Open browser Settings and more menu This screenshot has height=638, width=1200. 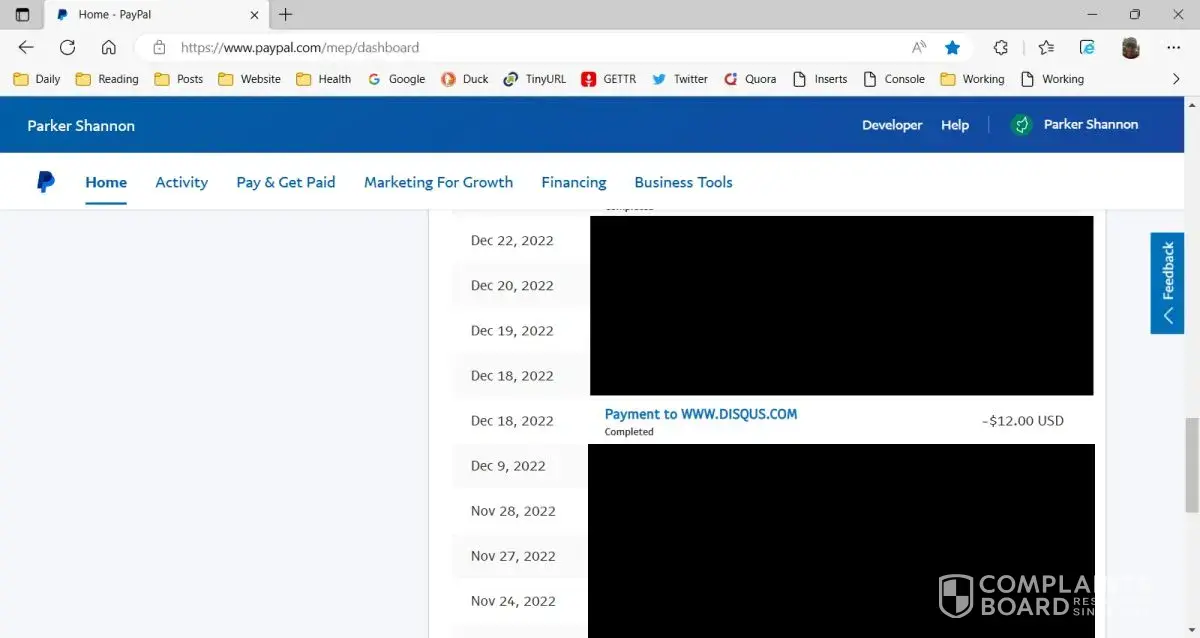coord(1174,47)
